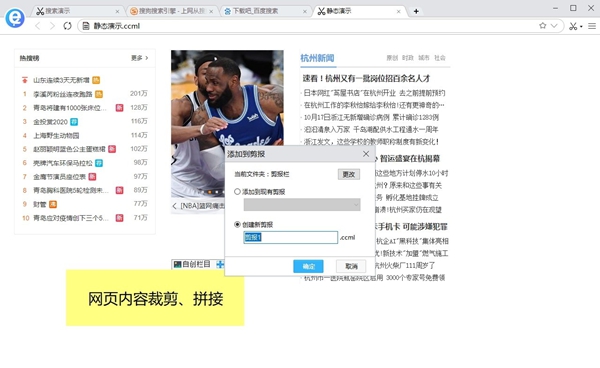Open news about 日本网红茑屋书店 in Hangzhou
The image size is (600, 368).
[x=374, y=93]
